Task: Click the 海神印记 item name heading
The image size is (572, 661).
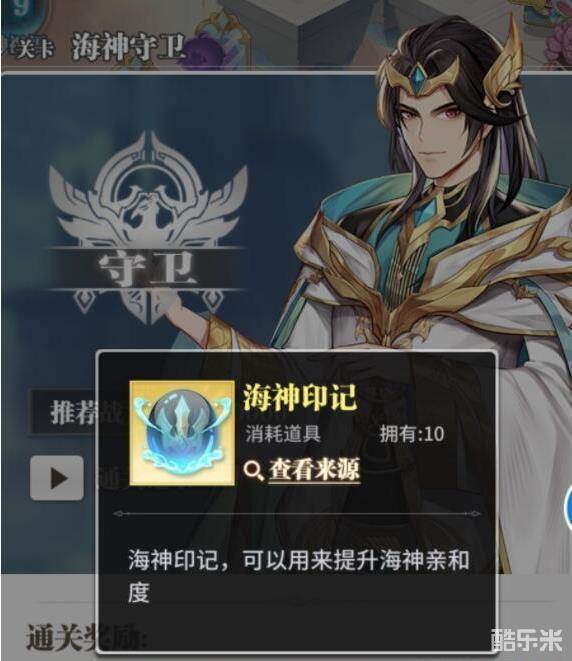Action: click(300, 397)
